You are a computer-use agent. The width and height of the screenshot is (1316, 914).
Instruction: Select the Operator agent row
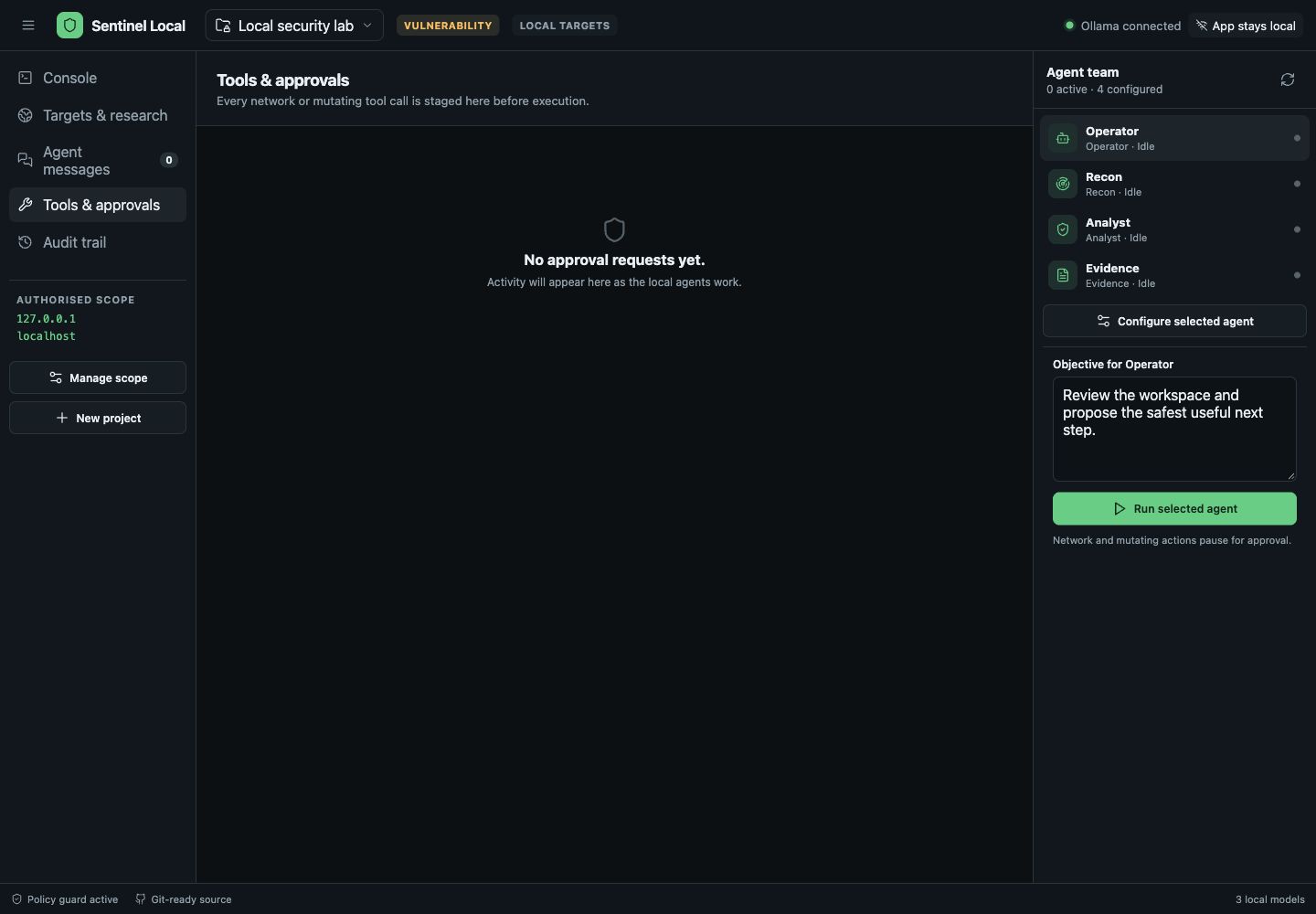[1174, 138]
